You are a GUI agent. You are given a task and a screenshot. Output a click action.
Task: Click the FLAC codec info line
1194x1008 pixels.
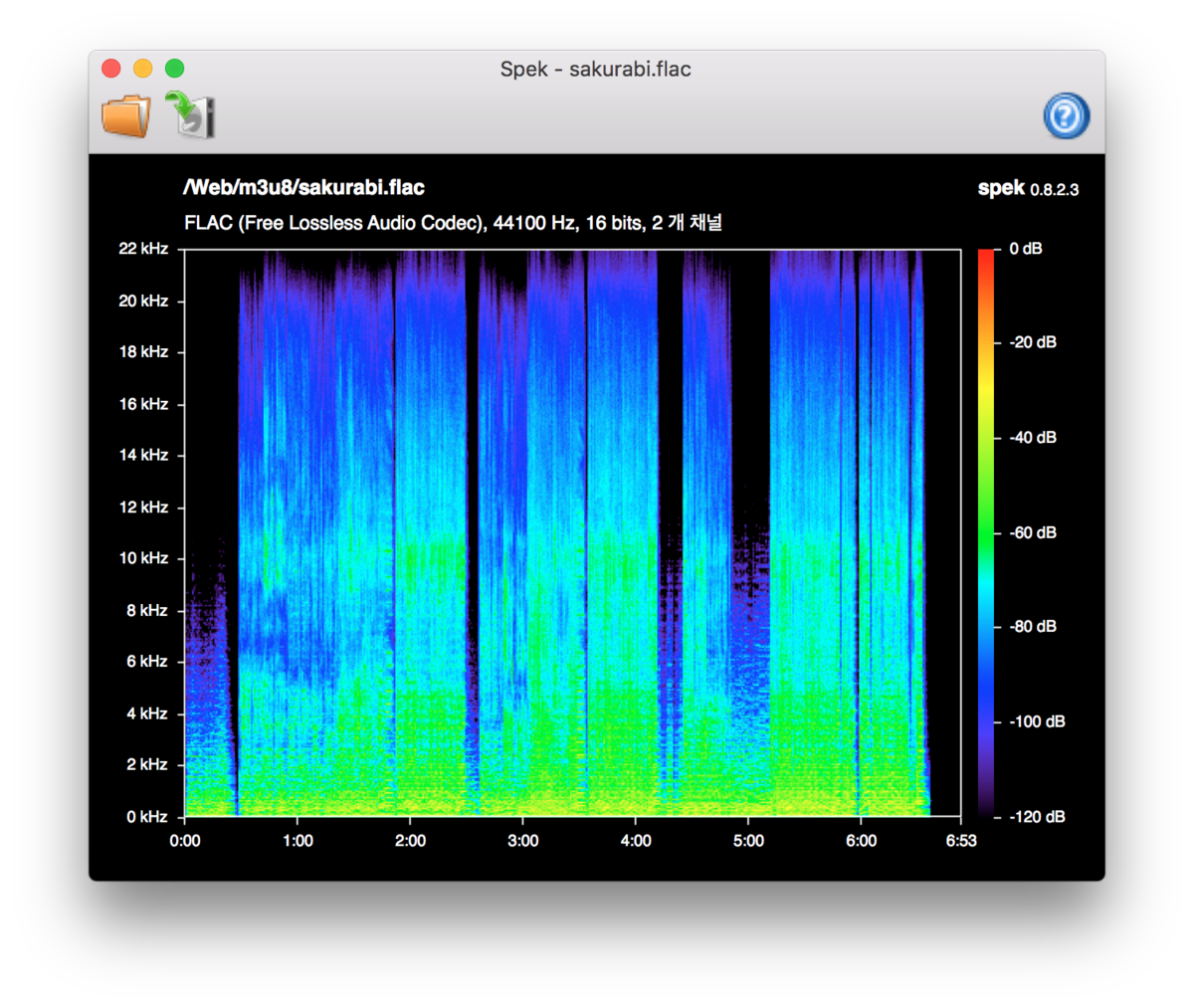coord(453,222)
